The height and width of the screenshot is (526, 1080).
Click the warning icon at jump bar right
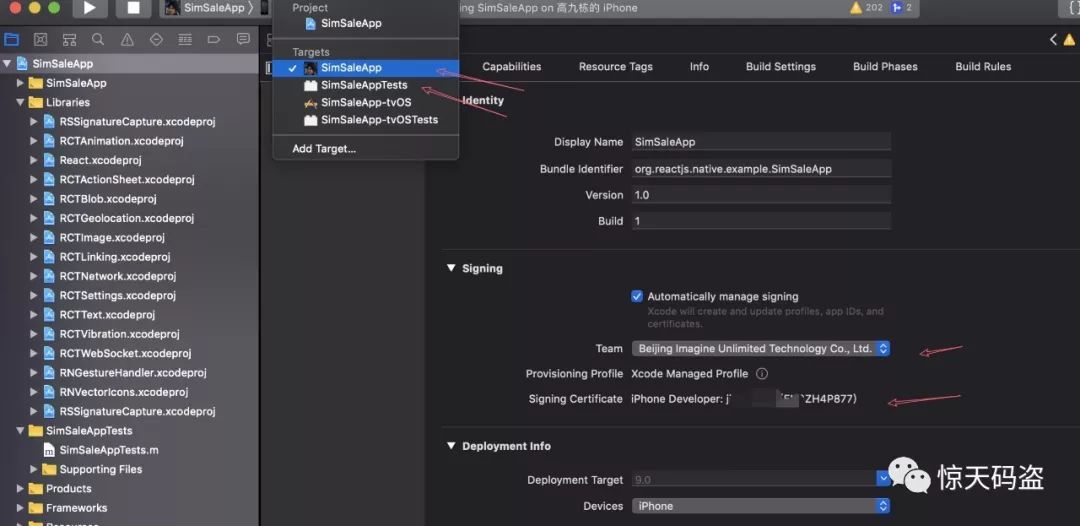click(1070, 39)
